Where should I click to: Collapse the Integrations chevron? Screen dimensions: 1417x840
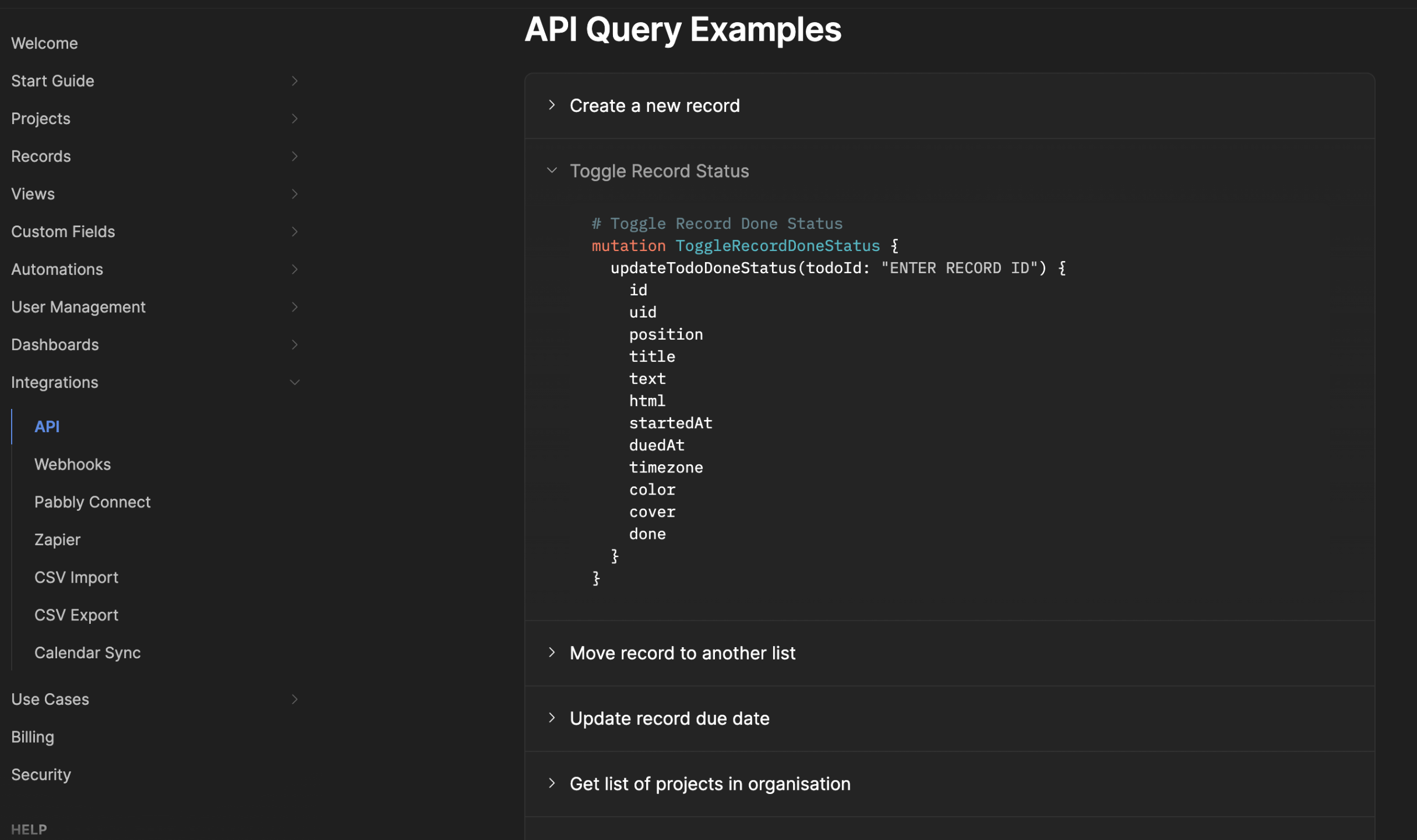[294, 382]
